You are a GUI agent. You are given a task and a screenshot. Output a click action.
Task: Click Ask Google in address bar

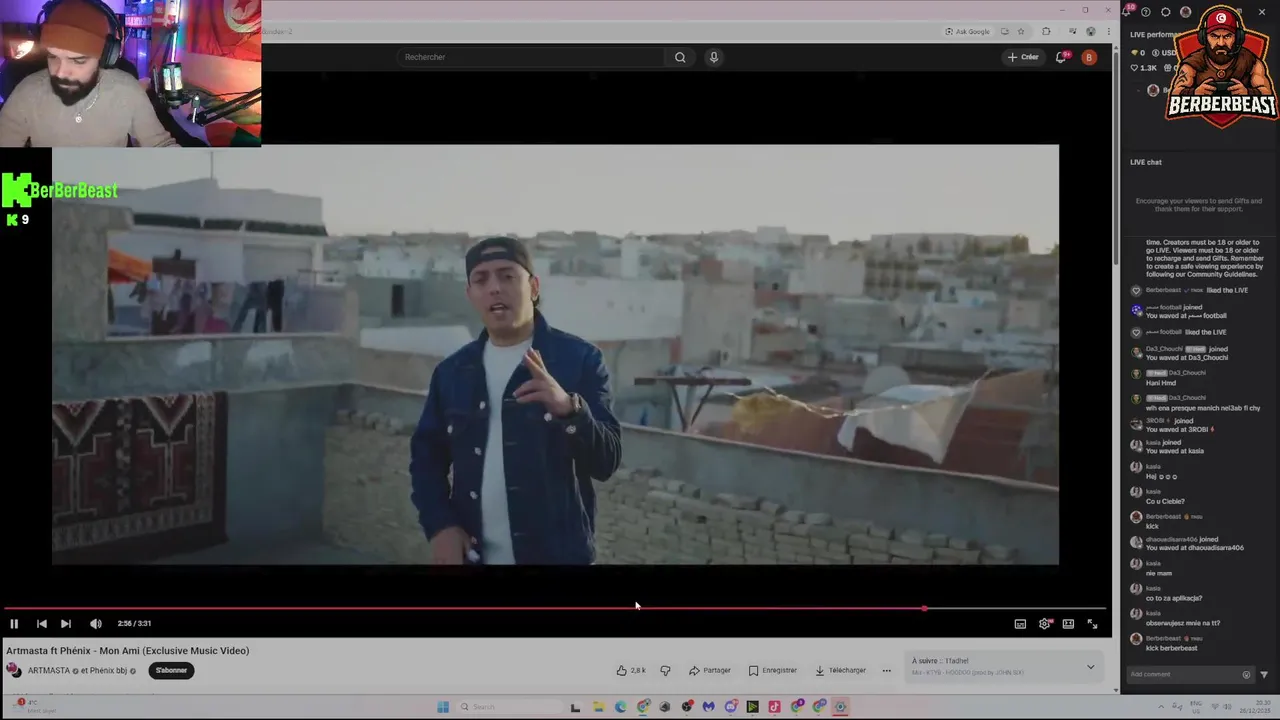(x=967, y=31)
